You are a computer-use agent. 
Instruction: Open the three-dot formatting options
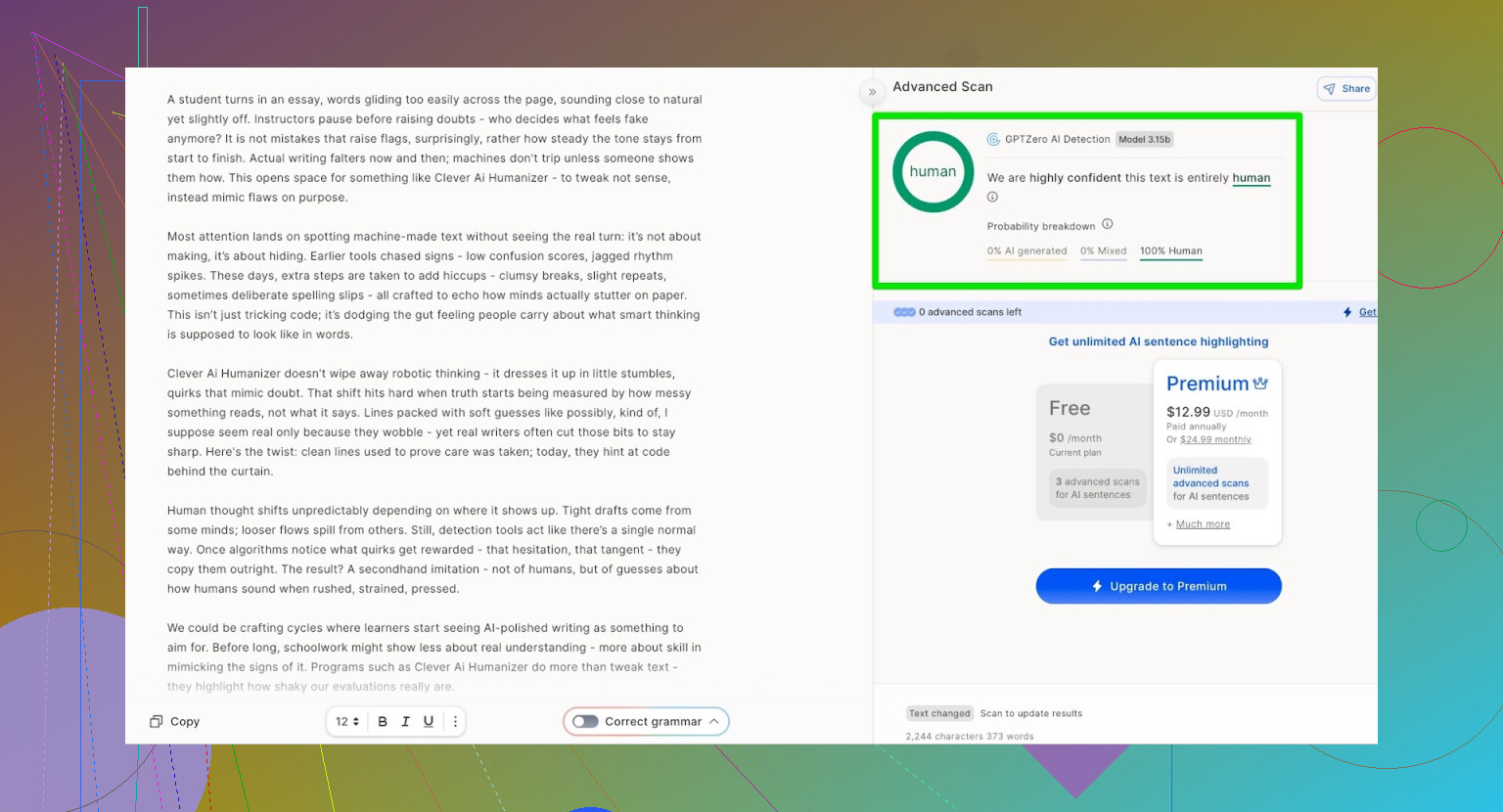455,722
